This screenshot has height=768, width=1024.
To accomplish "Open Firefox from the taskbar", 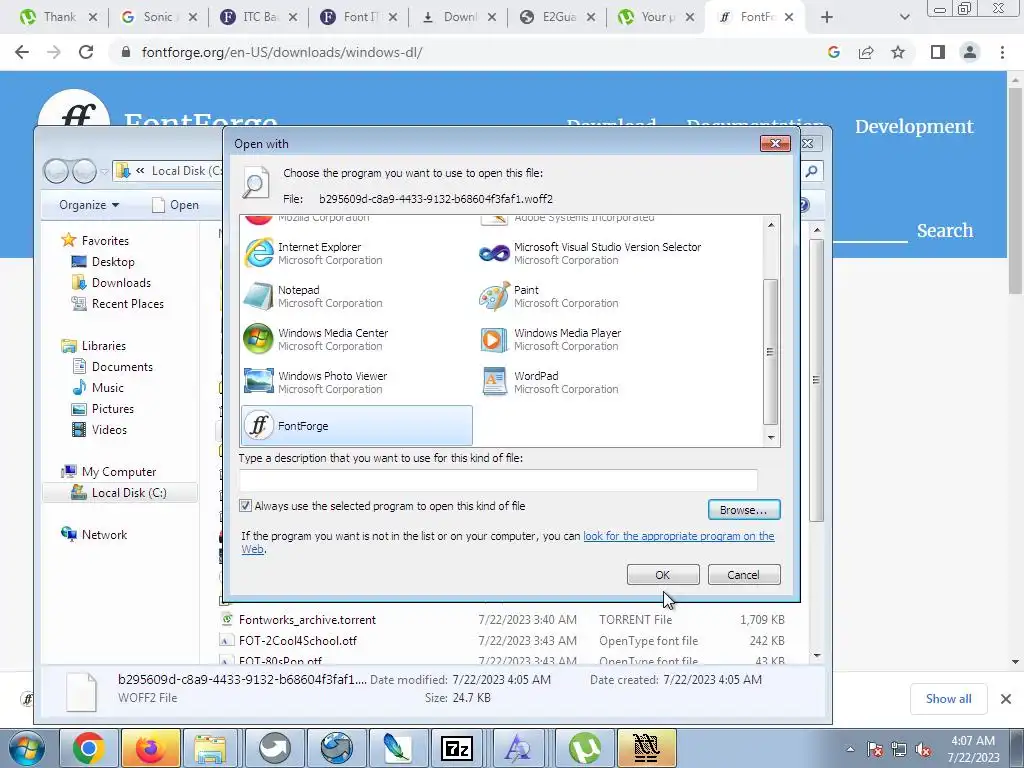I will point(150,748).
